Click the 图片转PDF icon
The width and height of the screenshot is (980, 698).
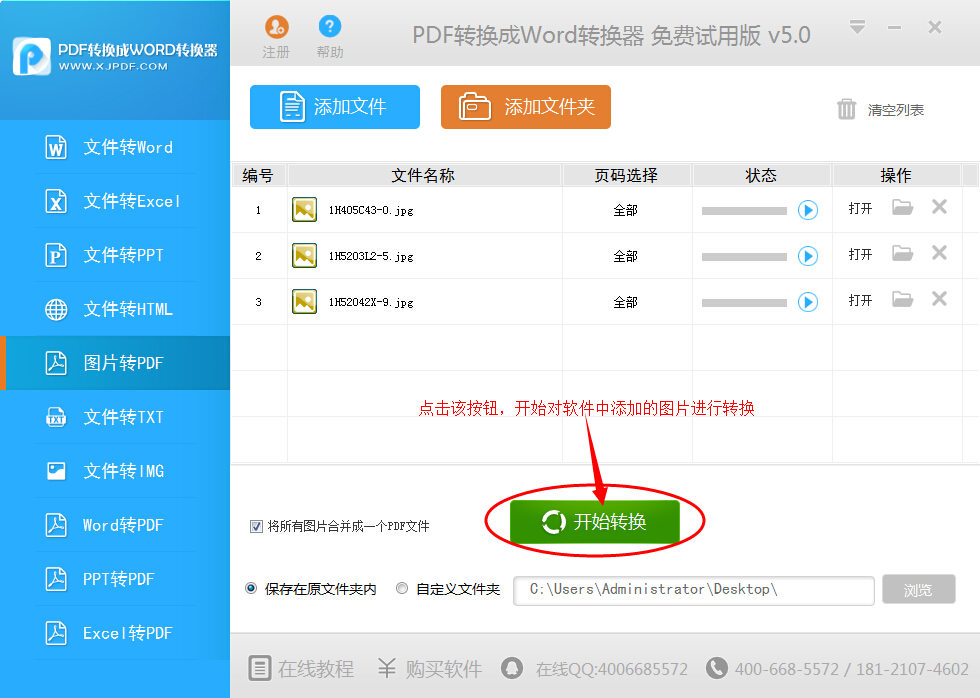click(56, 363)
